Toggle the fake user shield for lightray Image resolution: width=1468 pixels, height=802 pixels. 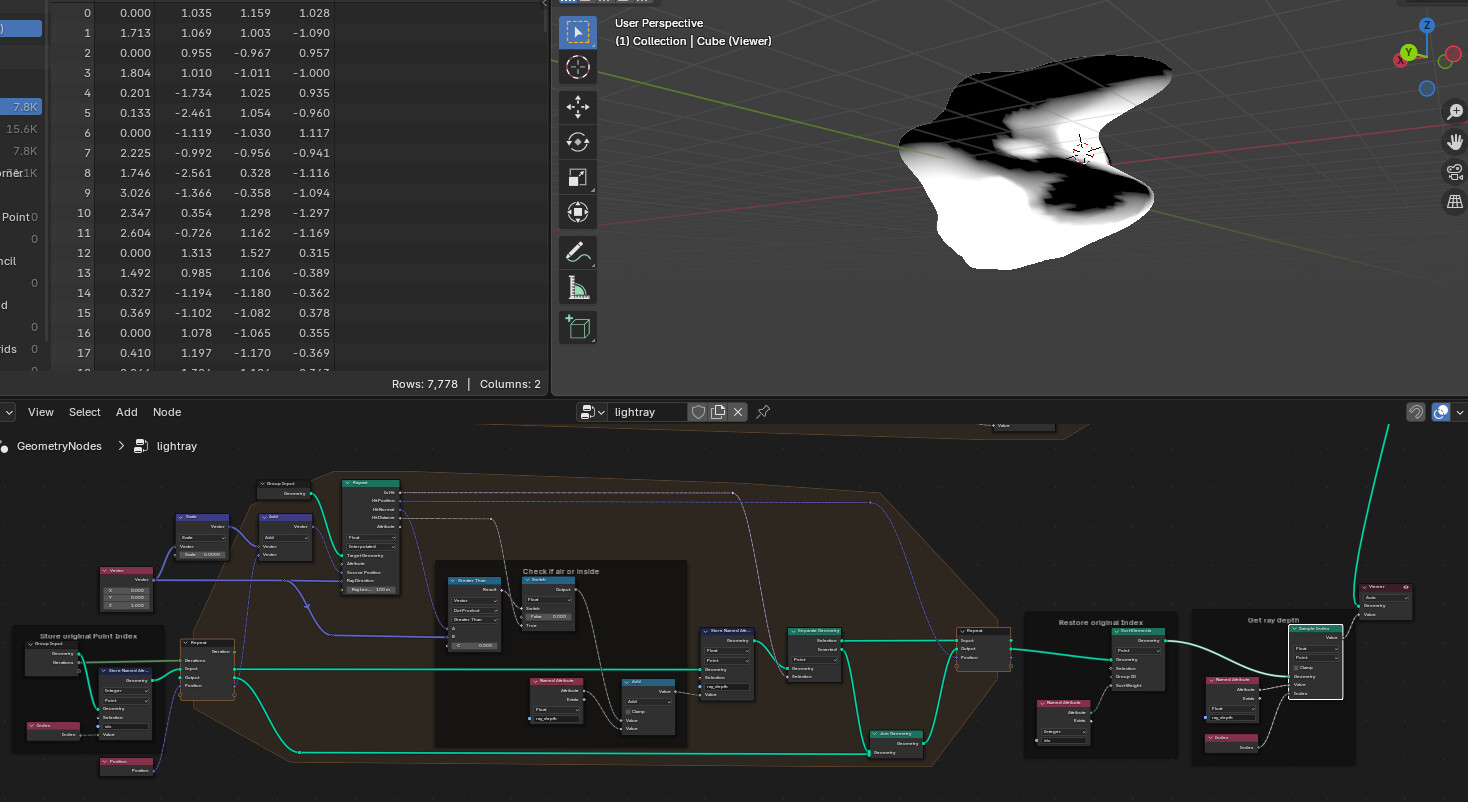698,412
